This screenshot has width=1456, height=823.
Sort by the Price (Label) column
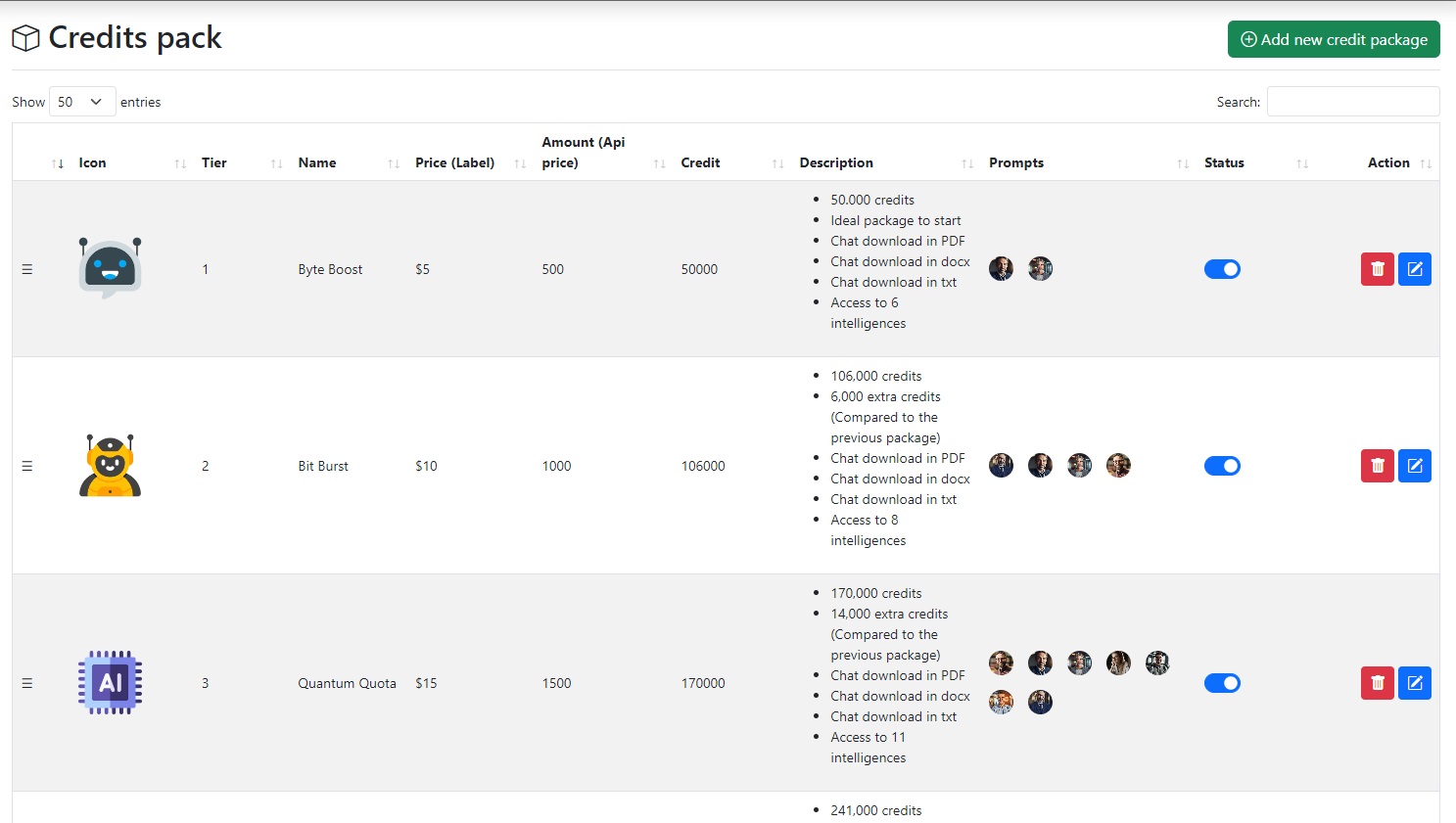[x=454, y=163]
